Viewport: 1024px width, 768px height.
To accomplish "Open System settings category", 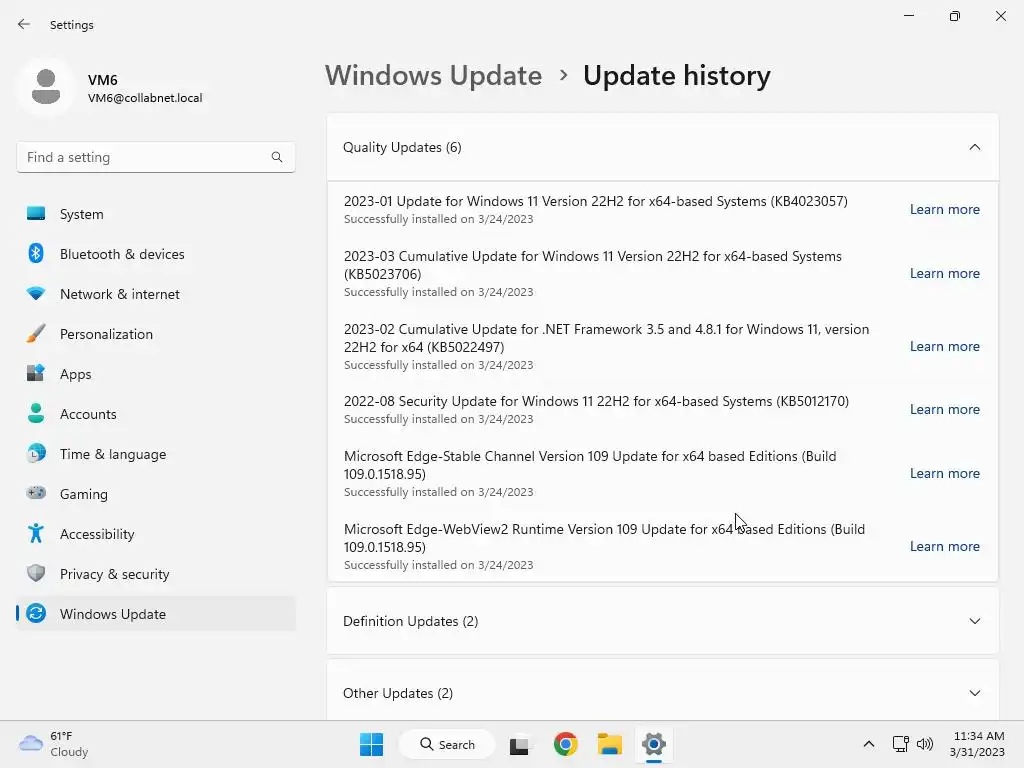I will (x=156, y=214).
